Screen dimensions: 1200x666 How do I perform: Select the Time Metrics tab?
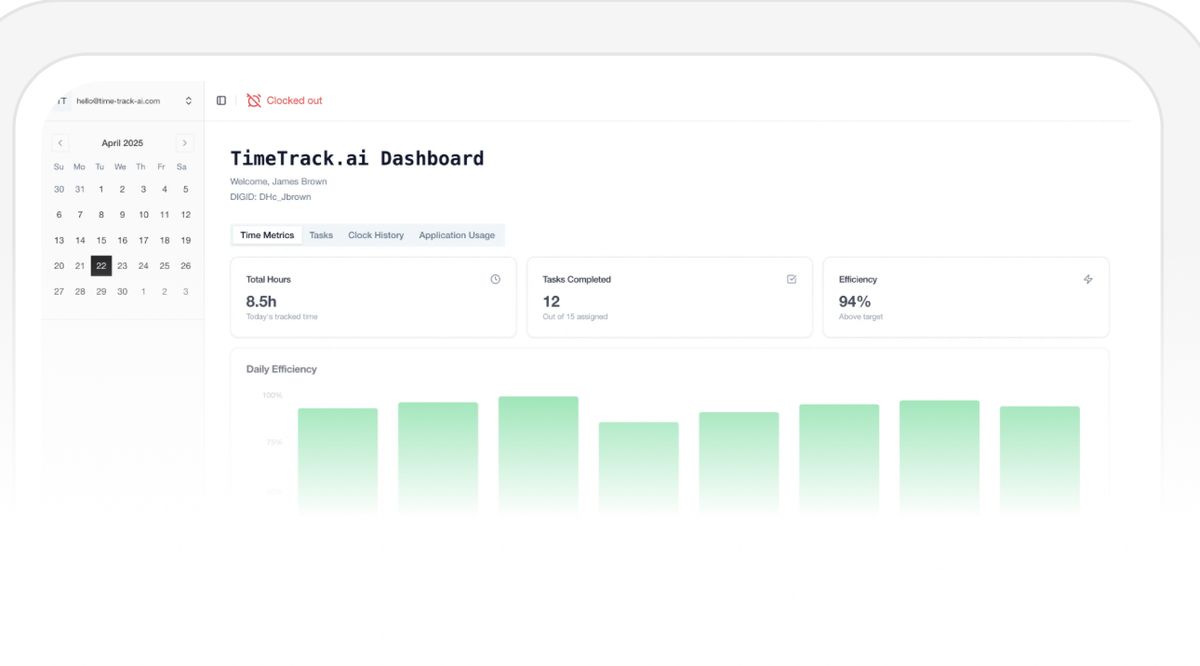[267, 235]
